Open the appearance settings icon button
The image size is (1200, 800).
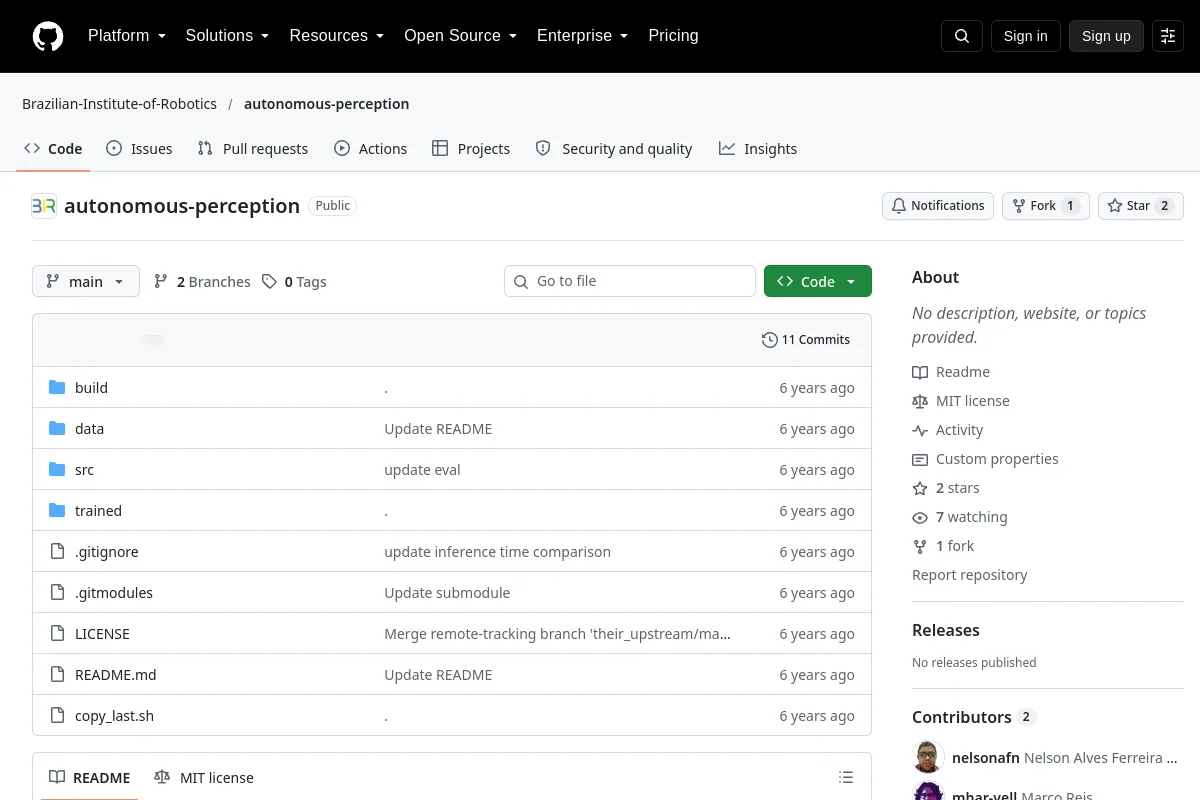click(x=1168, y=36)
